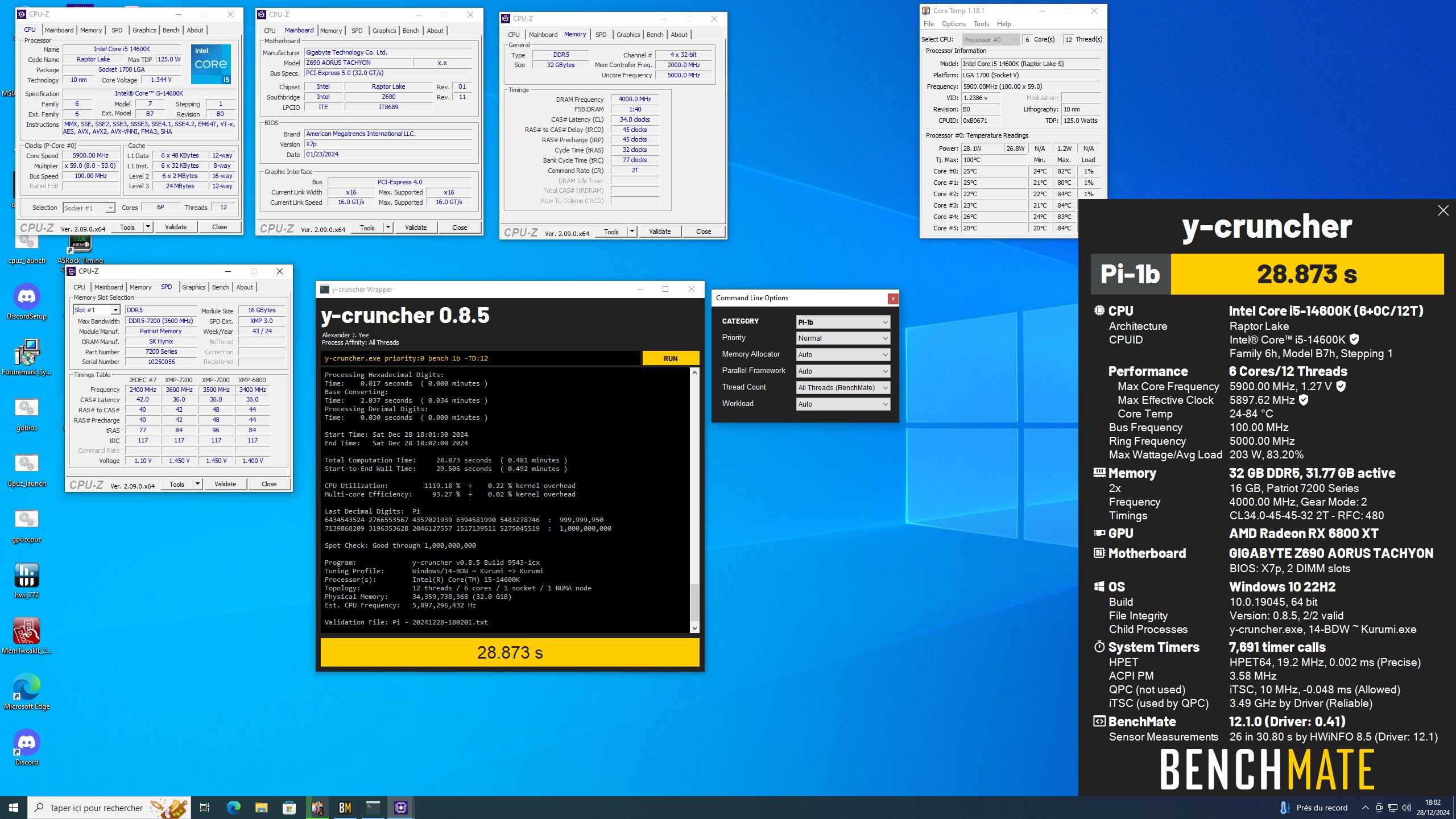Select Graphics tab in CPU-Z Memory window

pyautogui.click(x=628, y=35)
